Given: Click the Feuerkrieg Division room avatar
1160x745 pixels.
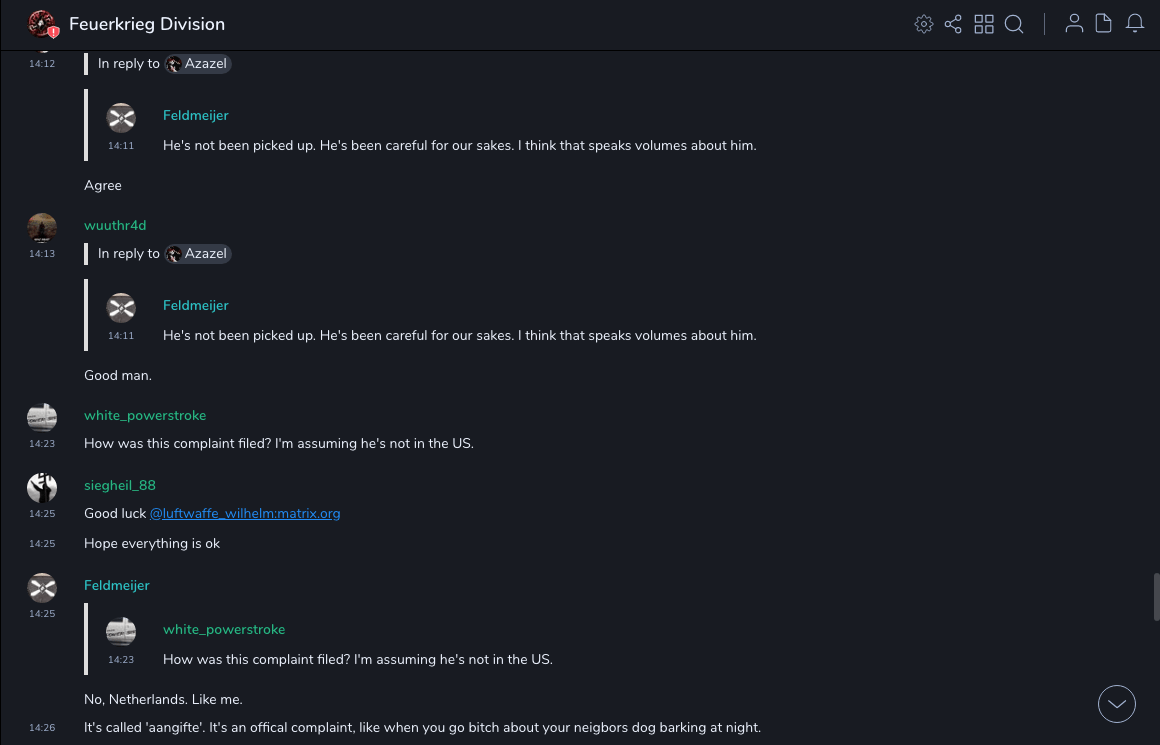Looking at the screenshot, I should pyautogui.click(x=42, y=24).
